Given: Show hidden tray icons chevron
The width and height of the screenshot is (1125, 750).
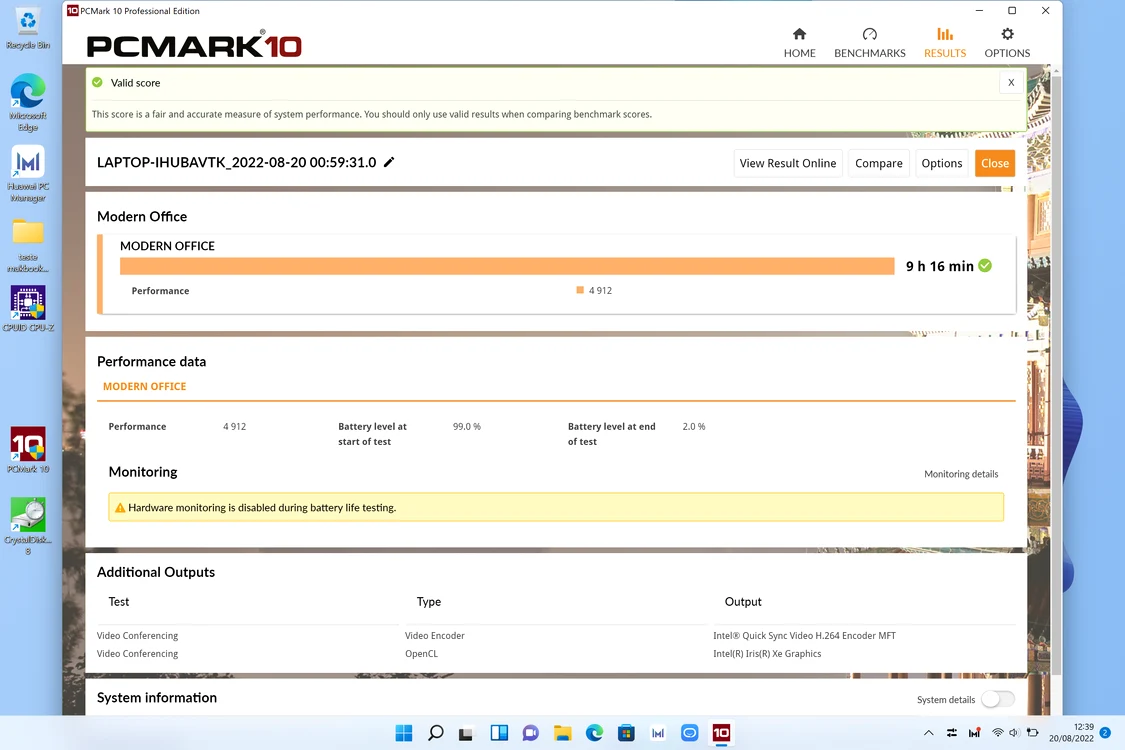Looking at the screenshot, I should [928, 733].
